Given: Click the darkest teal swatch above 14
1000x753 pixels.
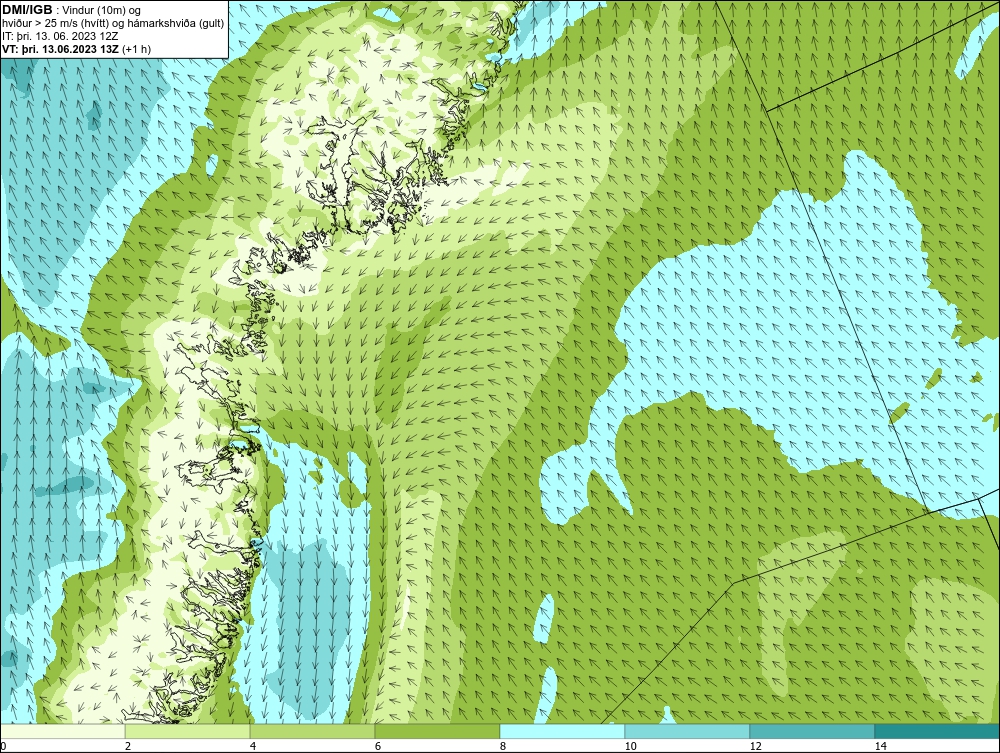Looking at the screenshot, I should tap(938, 731).
